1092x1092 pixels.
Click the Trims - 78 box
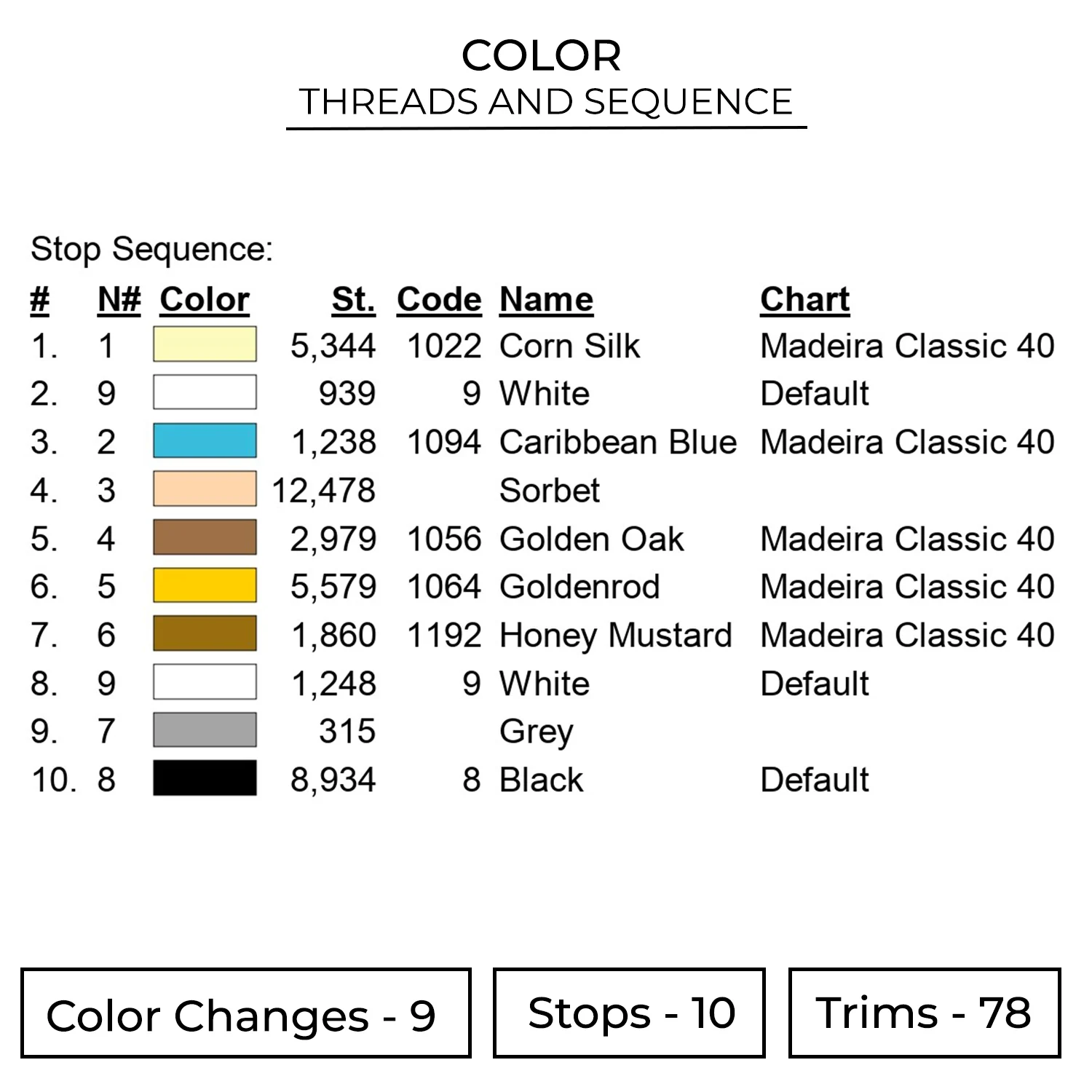[x=924, y=1013]
